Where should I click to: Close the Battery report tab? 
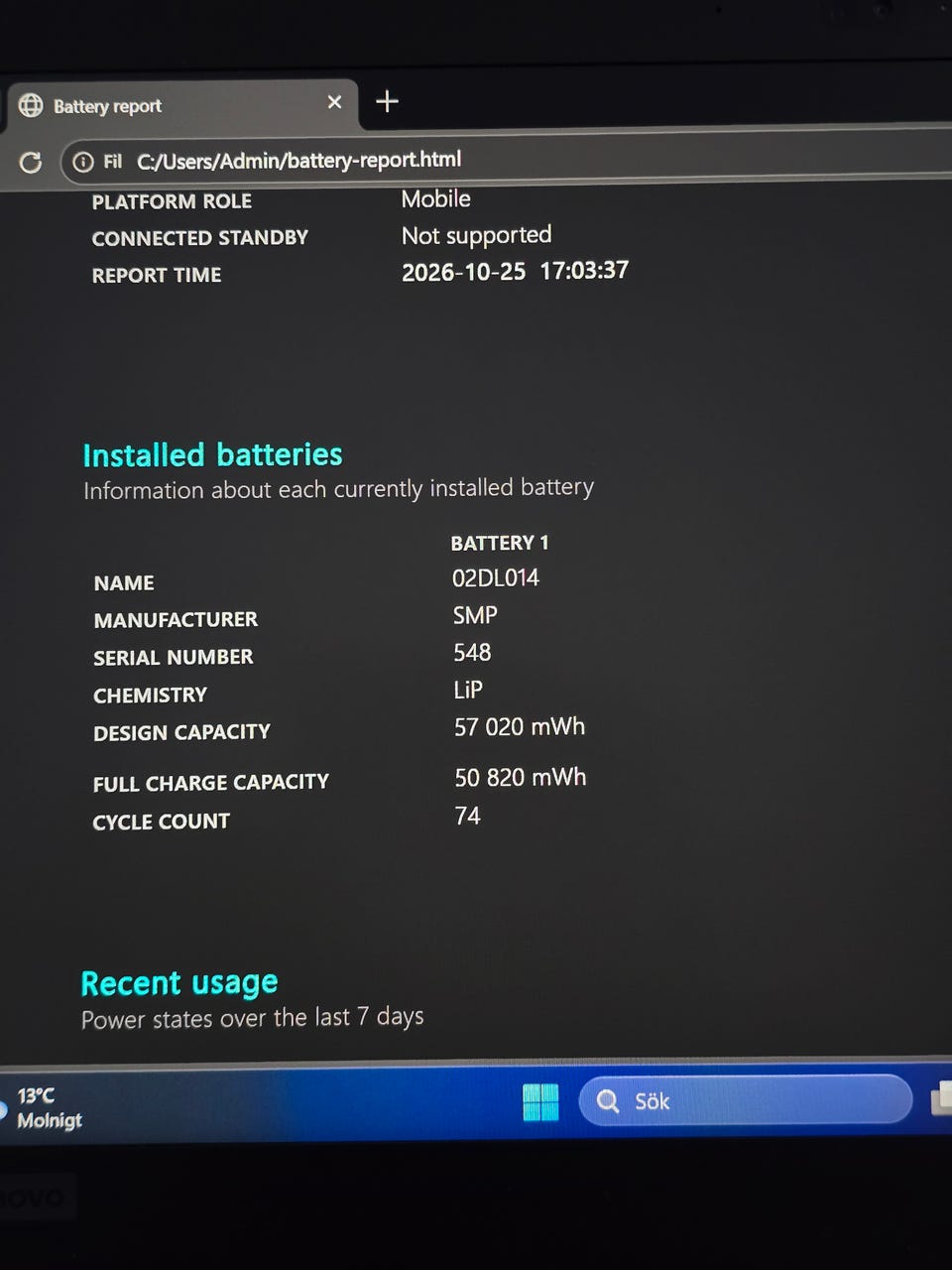tap(334, 102)
